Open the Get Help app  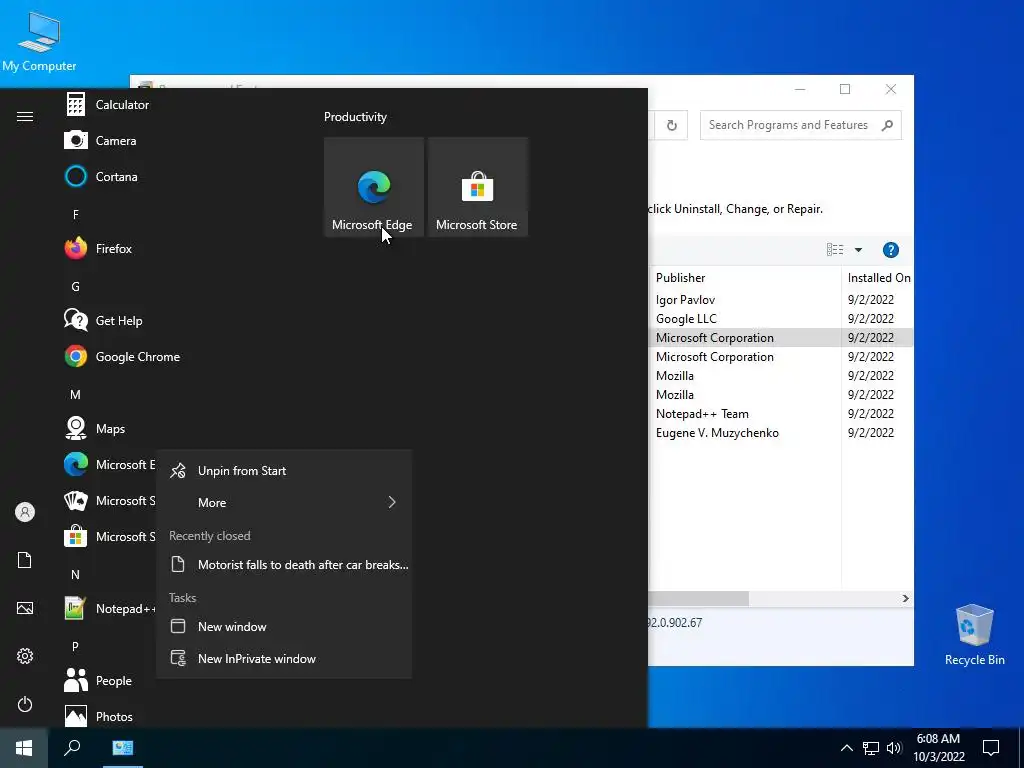tap(103, 321)
